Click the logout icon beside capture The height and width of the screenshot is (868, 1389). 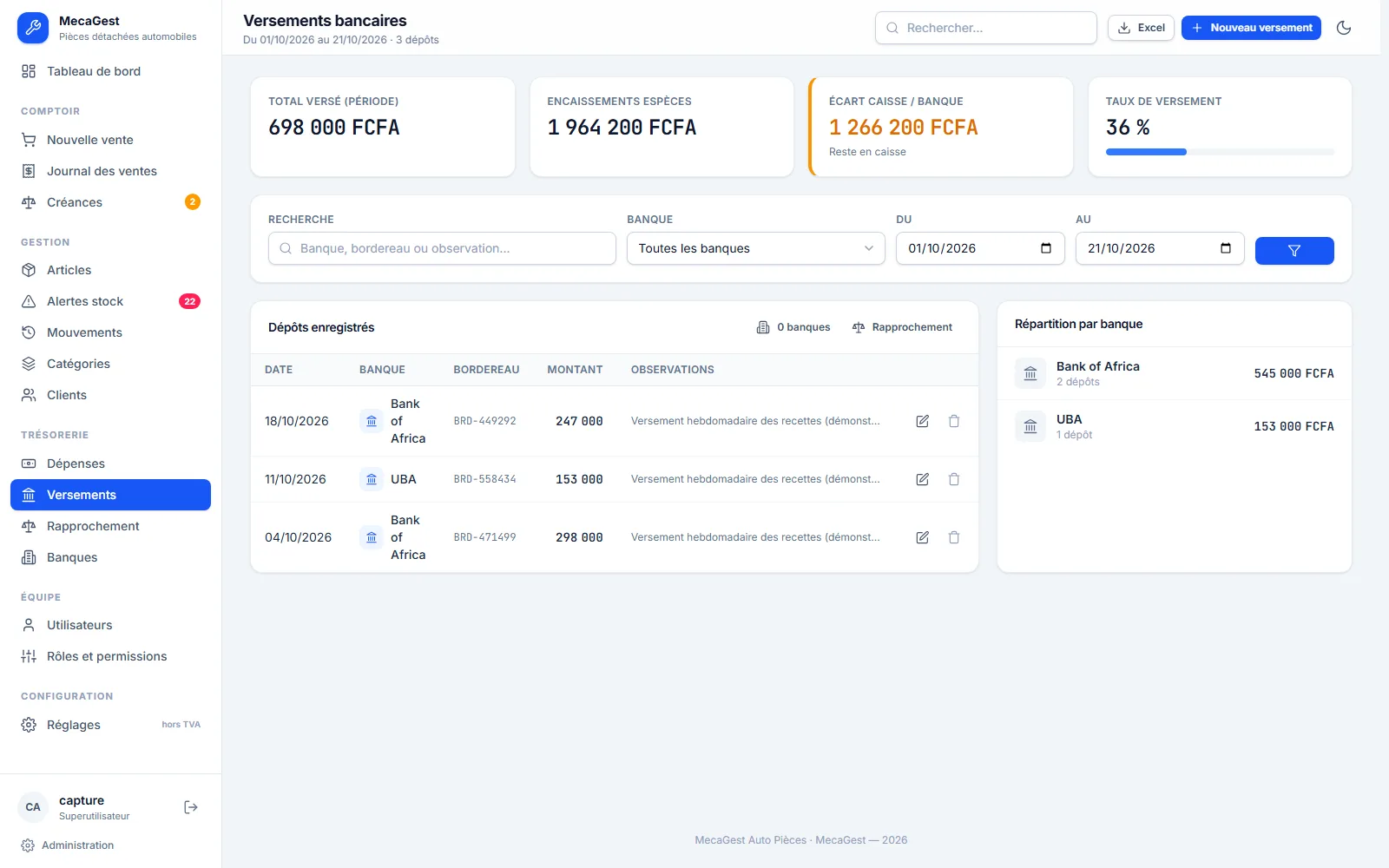[x=191, y=807]
